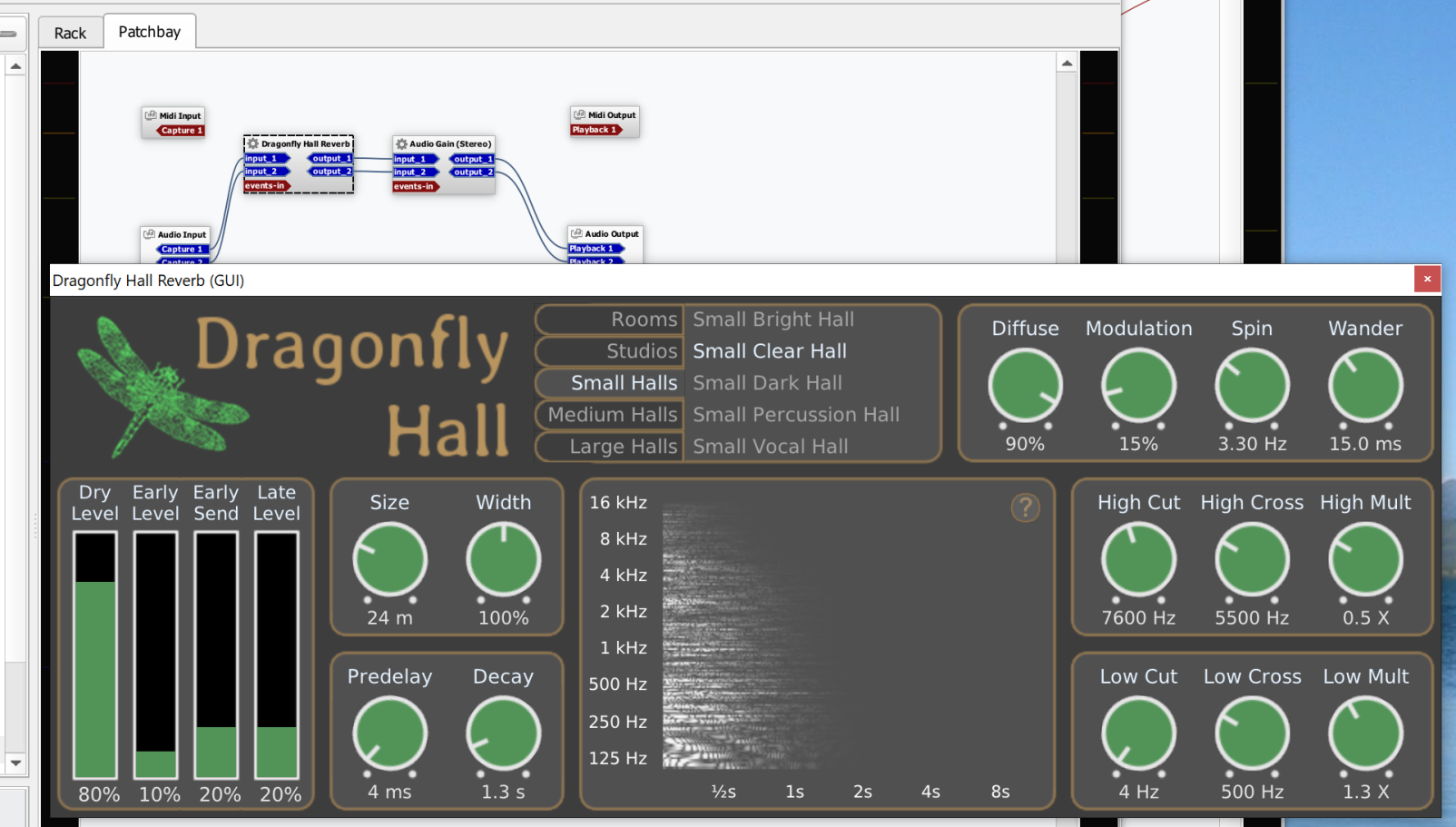Click the Wander knob
Image resolution: width=1456 pixels, height=827 pixels.
click(x=1365, y=386)
